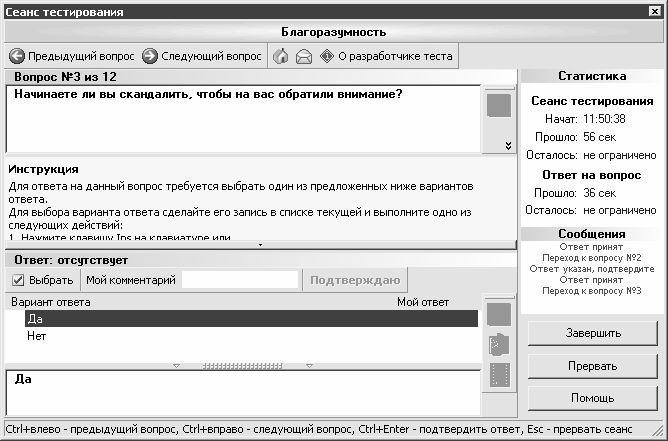Open the envelope mail icon in toolbar

(x=304, y=56)
